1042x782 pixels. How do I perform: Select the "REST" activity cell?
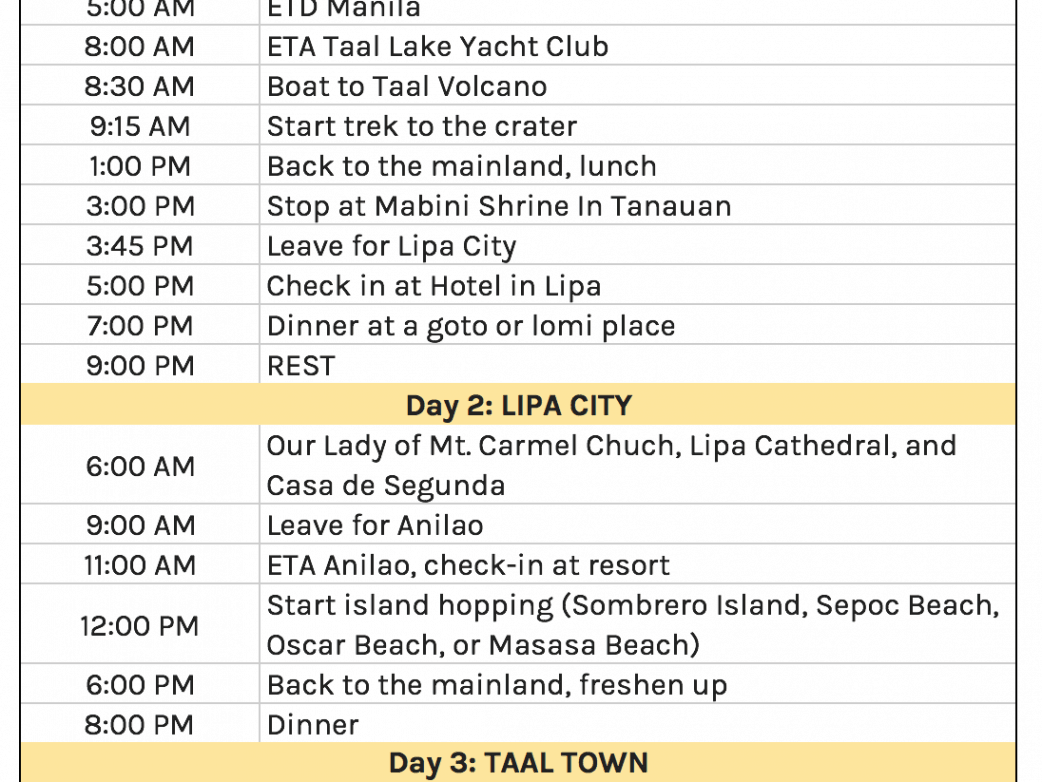coord(301,367)
